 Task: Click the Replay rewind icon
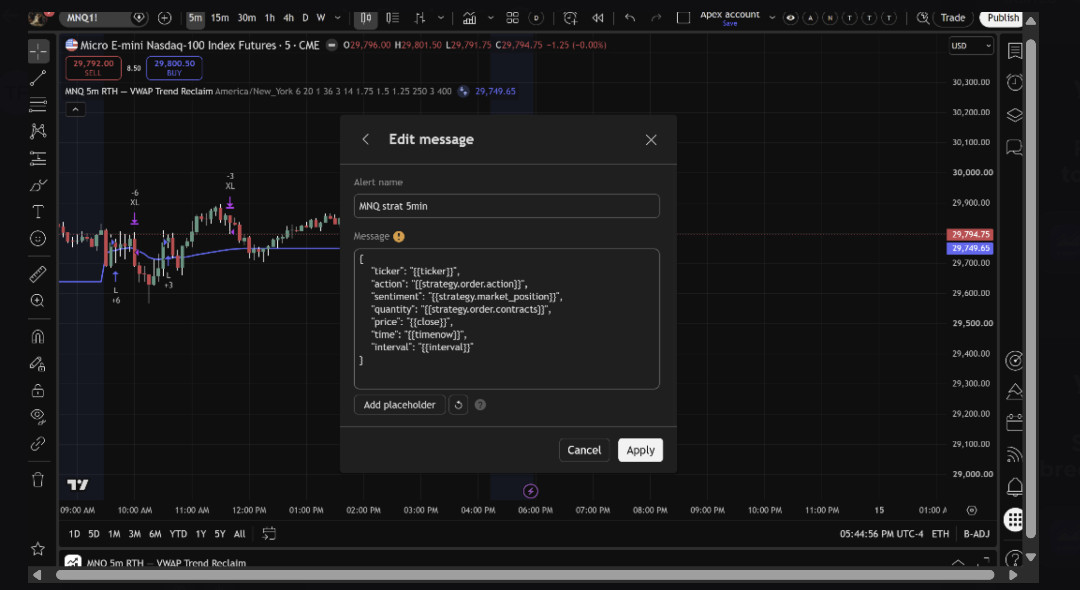coord(598,18)
